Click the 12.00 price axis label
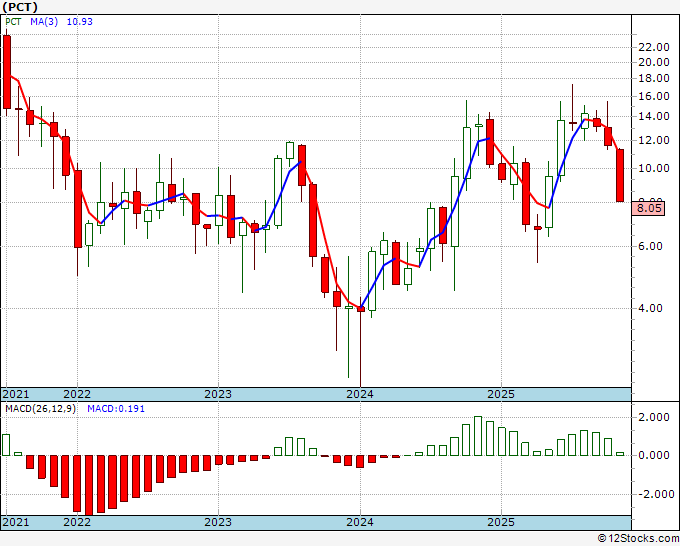Image resolution: width=680 pixels, height=546 pixels. (x=654, y=140)
